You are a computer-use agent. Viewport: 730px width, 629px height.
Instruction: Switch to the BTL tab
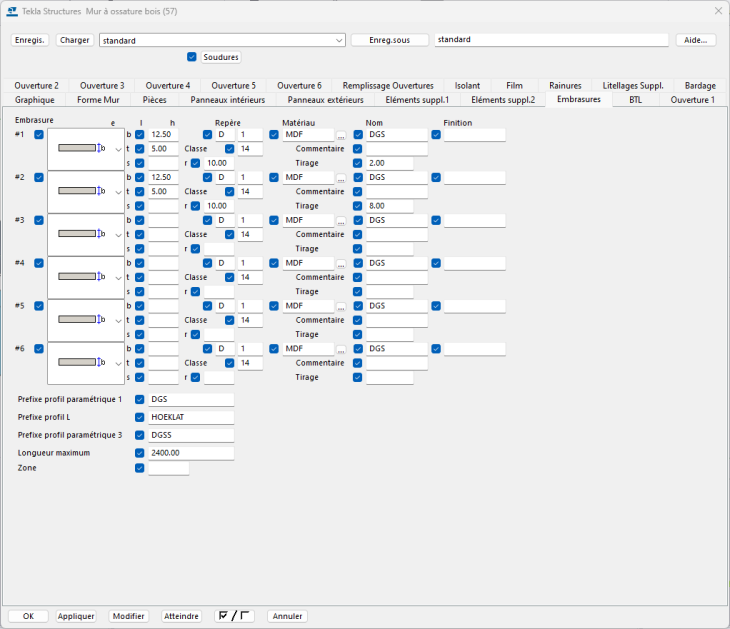pos(635,100)
